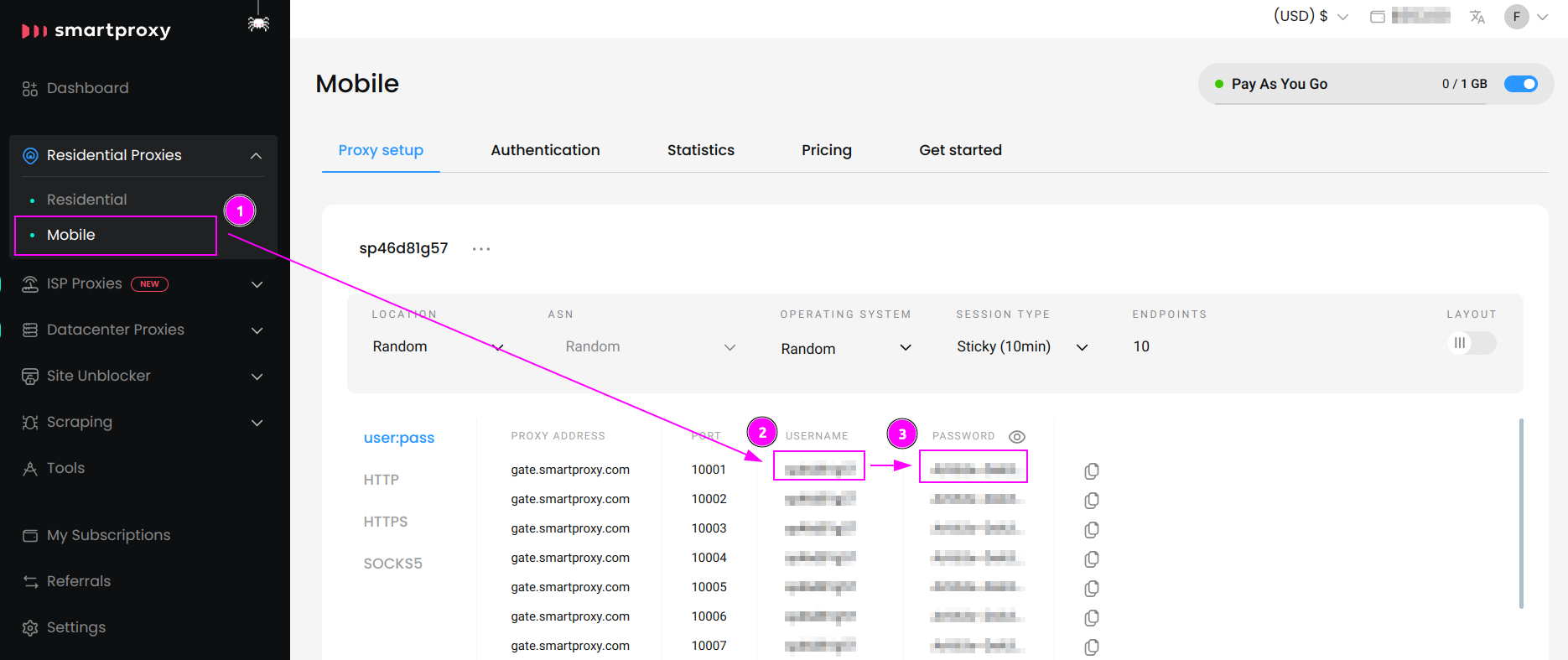Image resolution: width=1568 pixels, height=660 pixels.
Task: Select the HTTP protocol option
Action: click(382, 480)
